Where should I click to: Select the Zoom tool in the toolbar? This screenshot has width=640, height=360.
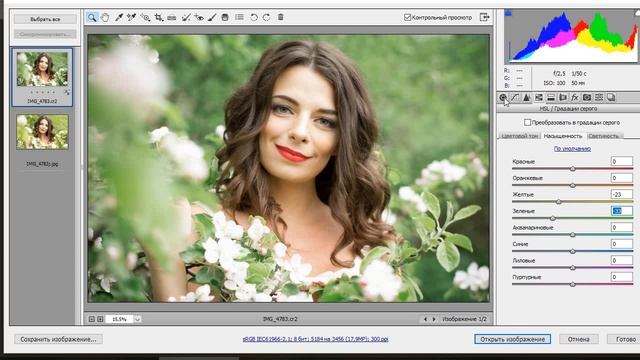coord(92,18)
